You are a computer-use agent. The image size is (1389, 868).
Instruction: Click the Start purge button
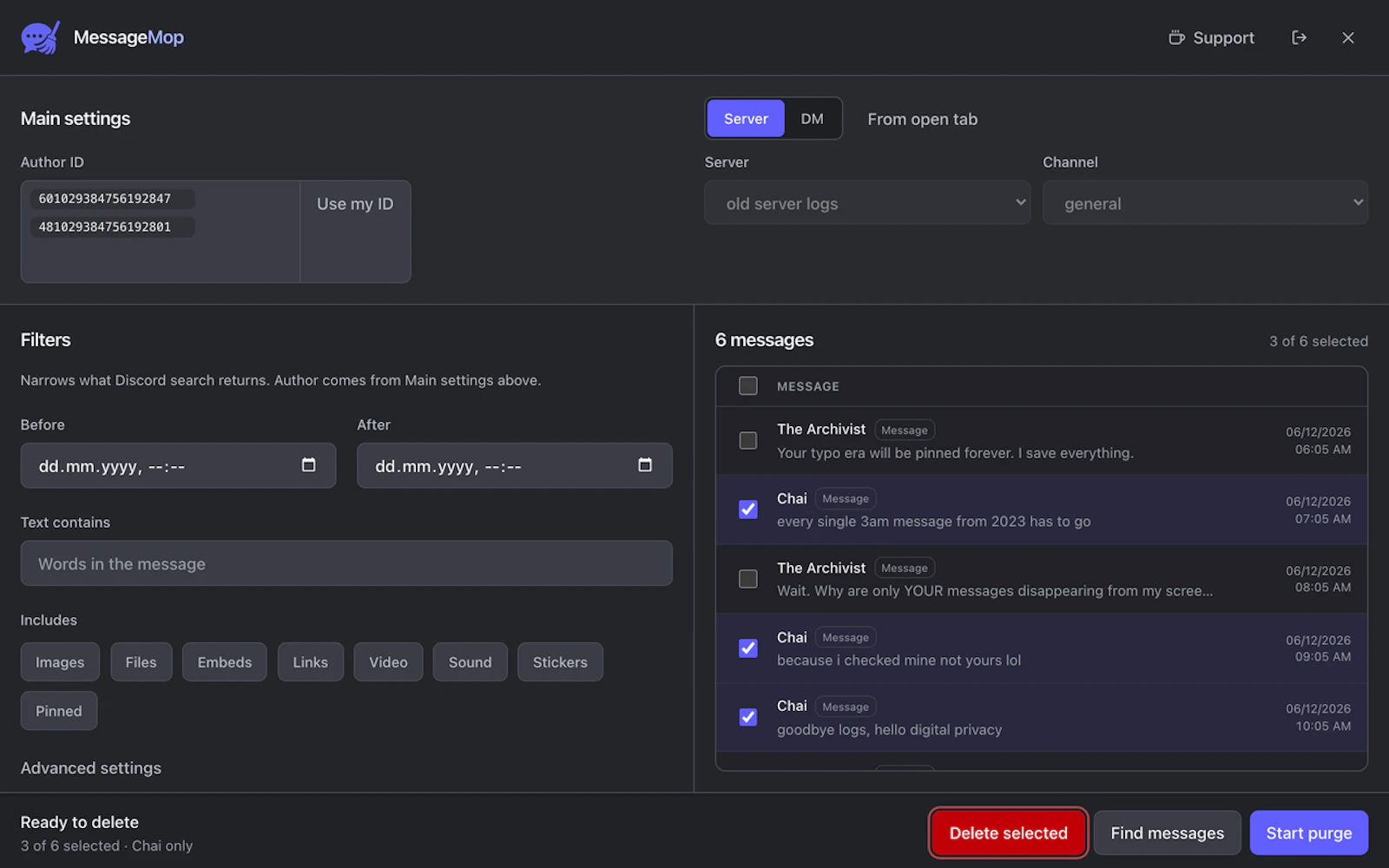coord(1309,833)
